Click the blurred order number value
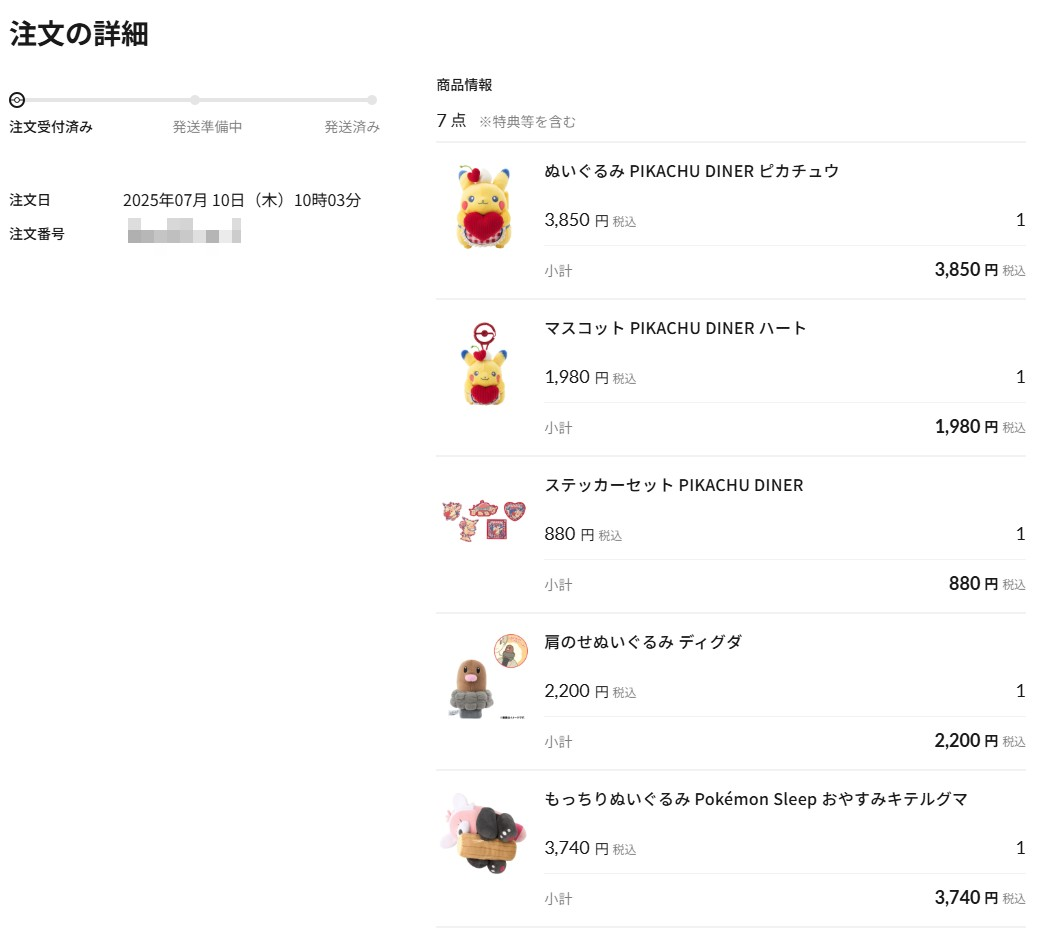The height and width of the screenshot is (938, 1042). (184, 231)
